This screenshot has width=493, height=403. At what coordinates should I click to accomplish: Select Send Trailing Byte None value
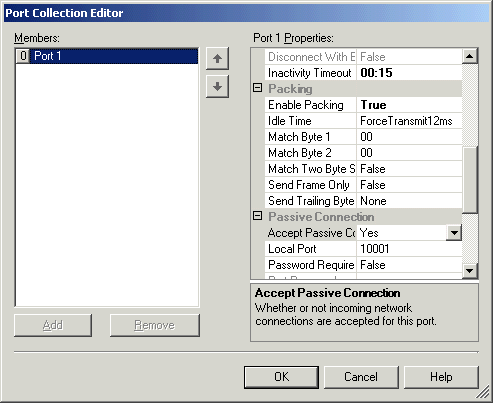409,201
